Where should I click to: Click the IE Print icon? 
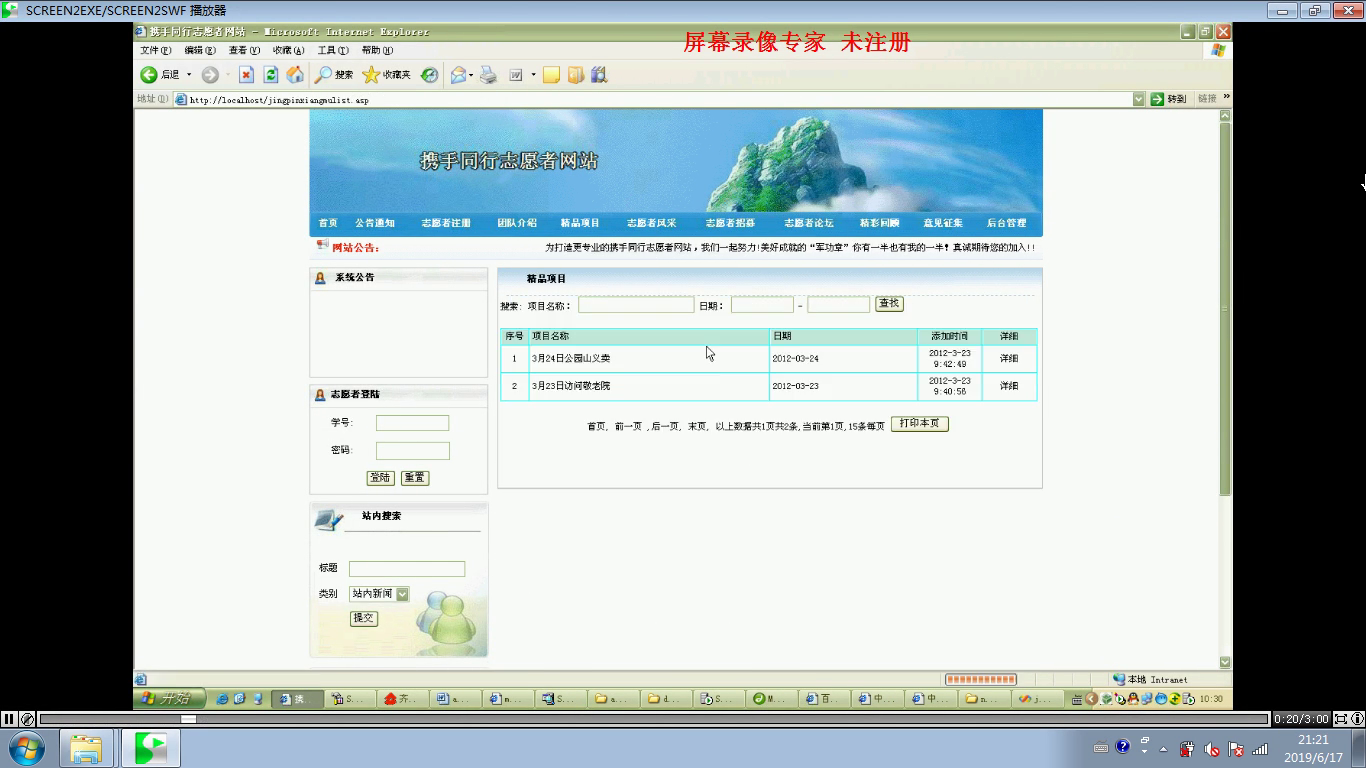488,75
